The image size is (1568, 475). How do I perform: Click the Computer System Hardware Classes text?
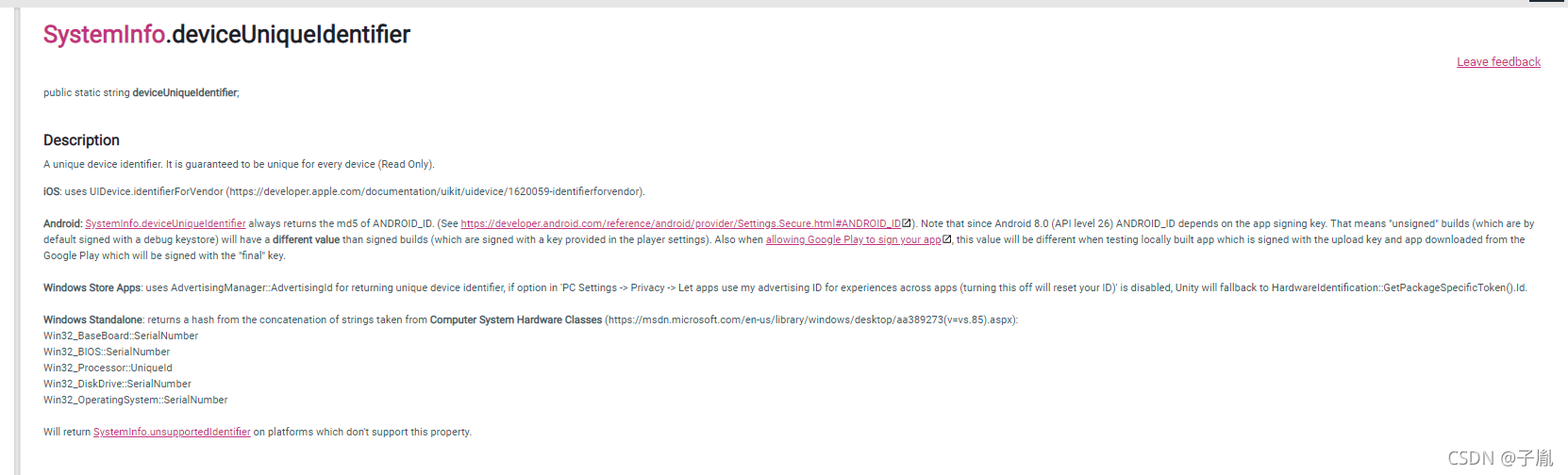click(516, 319)
